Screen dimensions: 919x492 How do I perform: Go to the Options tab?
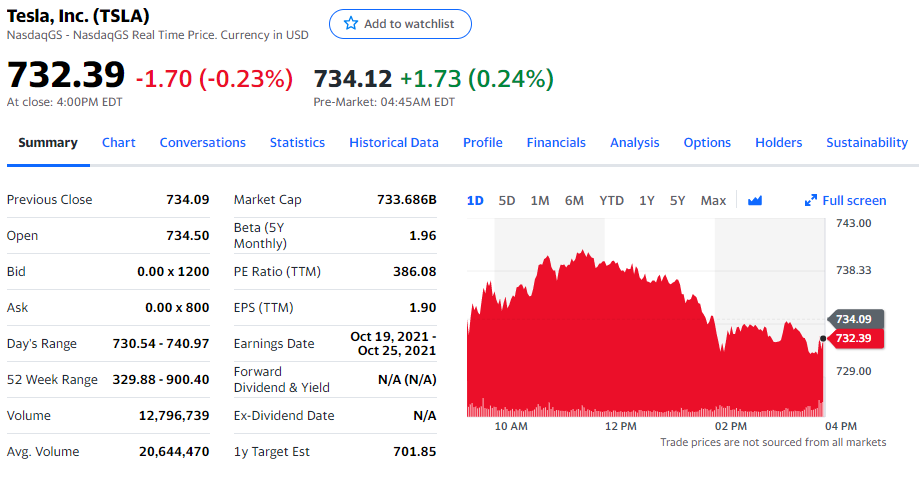pos(707,142)
